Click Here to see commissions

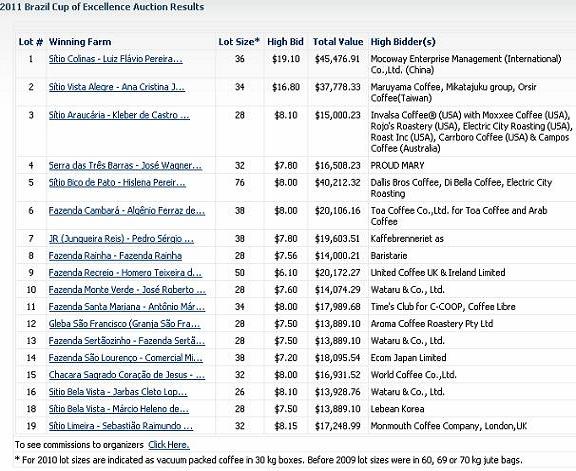(169, 445)
